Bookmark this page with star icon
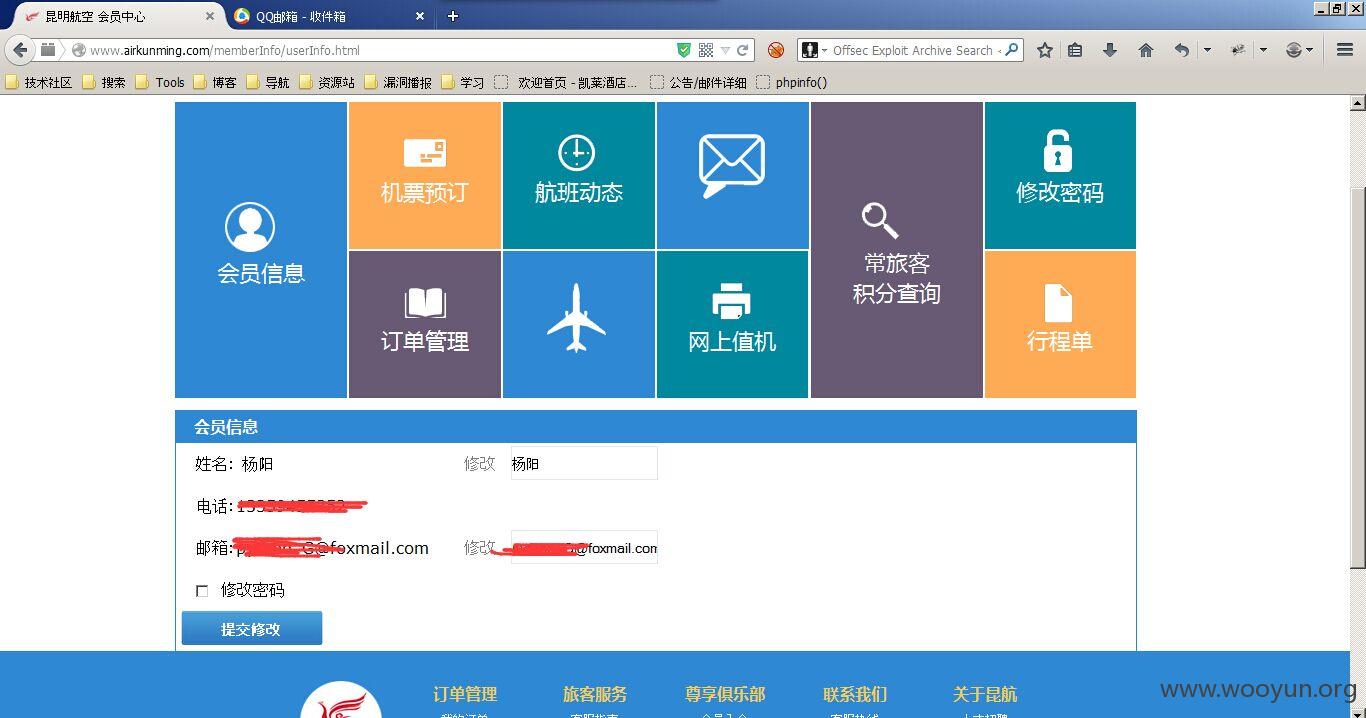The width and height of the screenshot is (1366, 718). (1045, 50)
